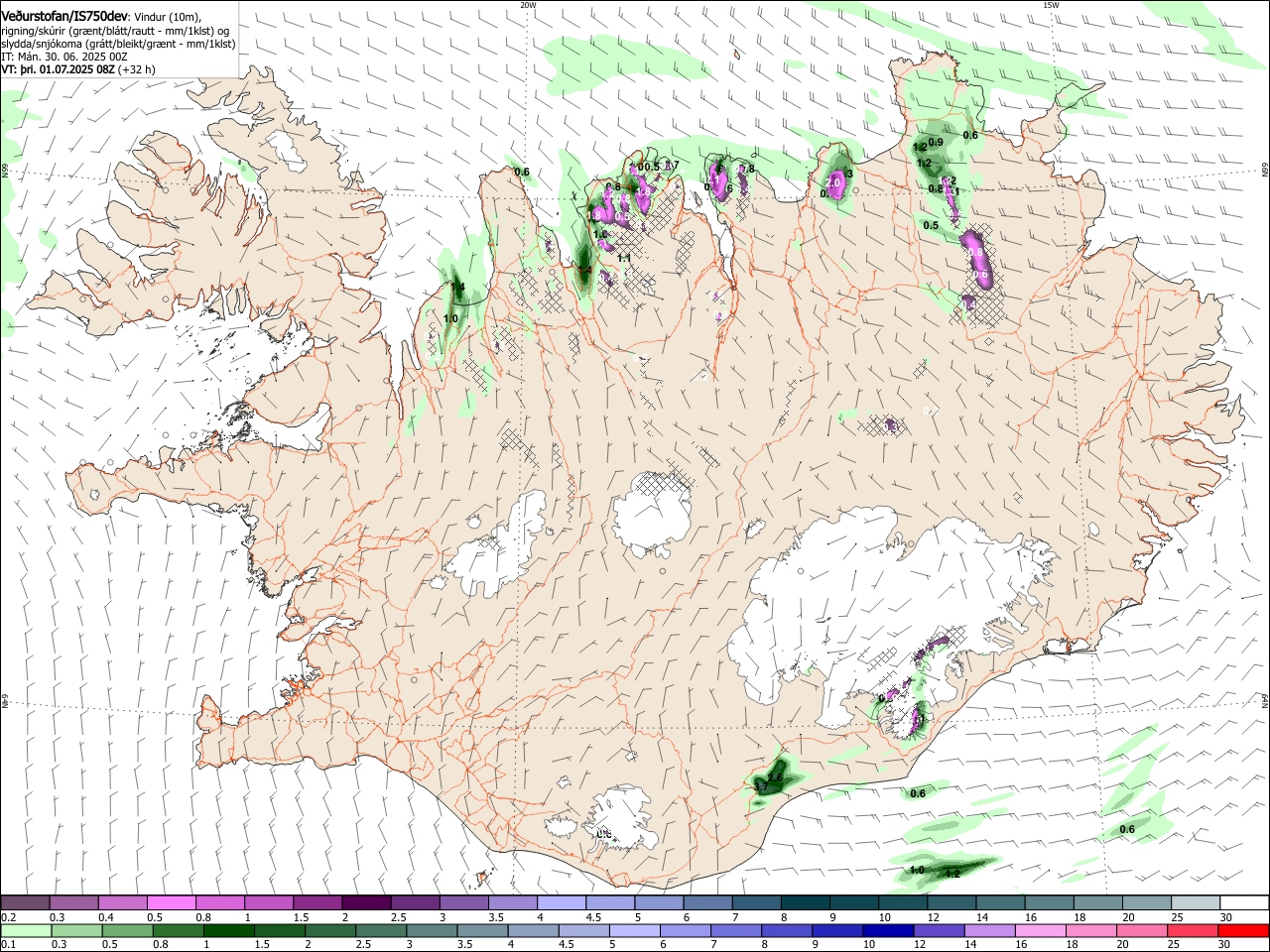Pick the white snow legend swatch labeled 30
The image size is (1270, 952).
1244,902
